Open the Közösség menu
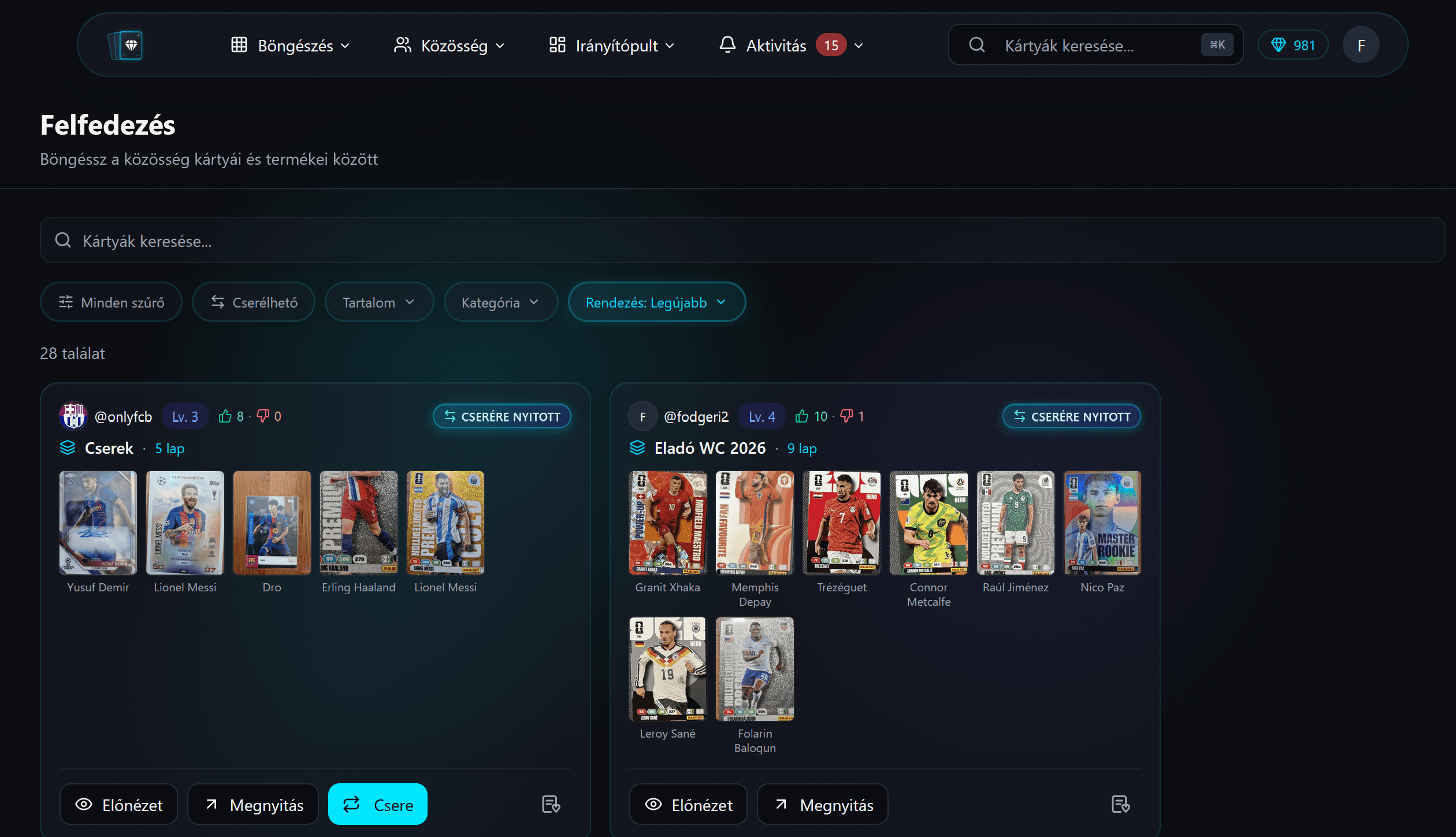 click(449, 45)
